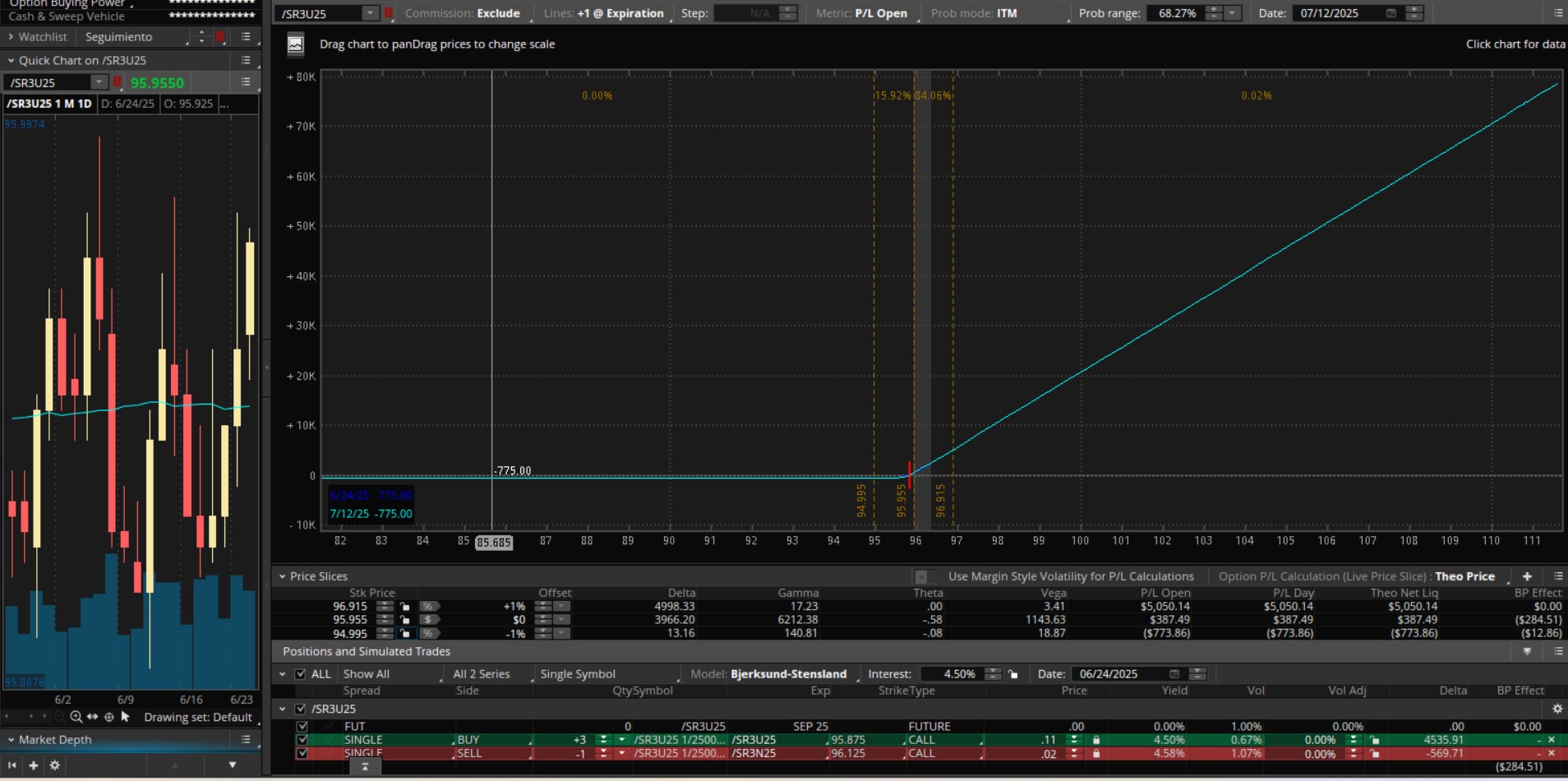Click the chart snapshot image icon

tap(296, 44)
